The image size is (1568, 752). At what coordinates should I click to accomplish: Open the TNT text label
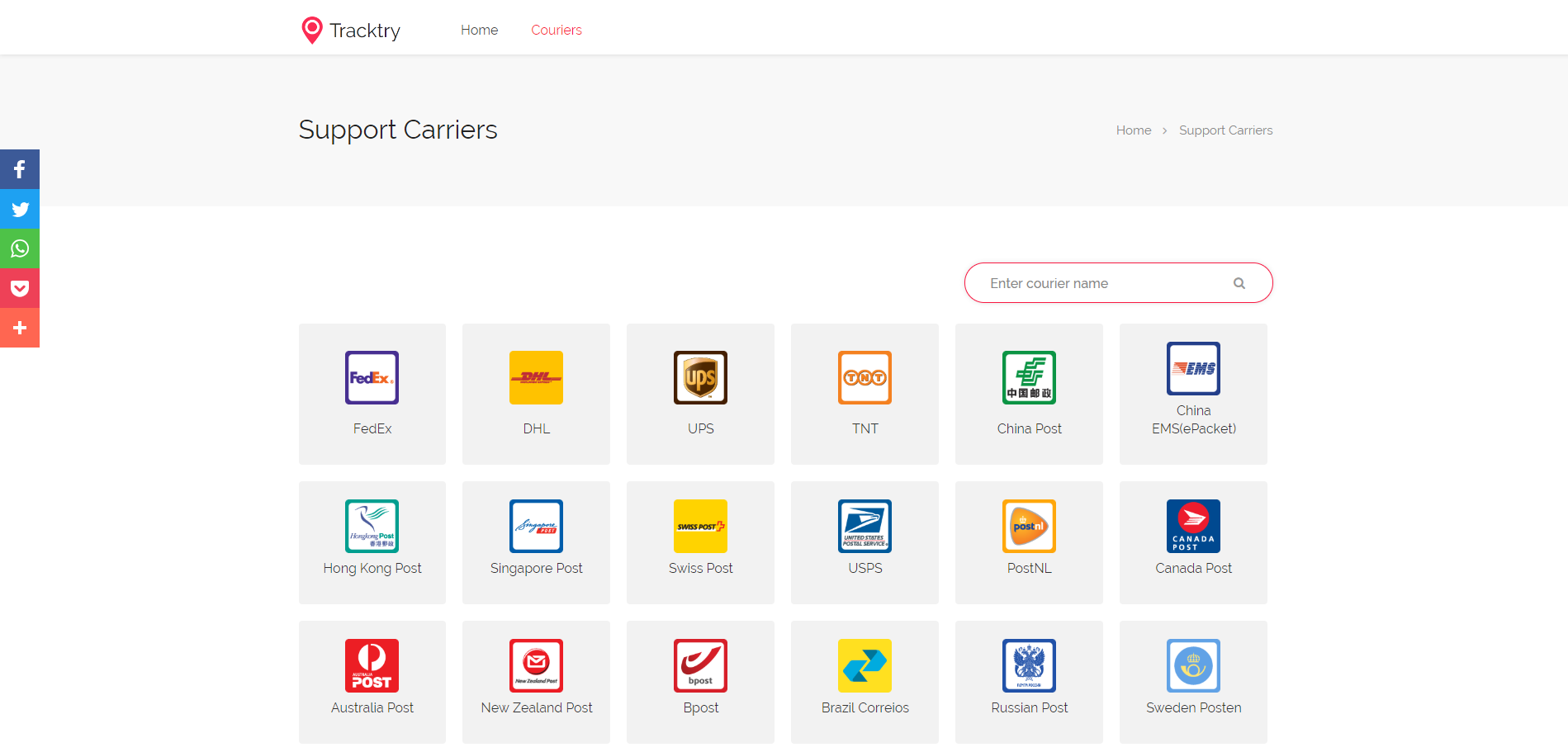[865, 428]
